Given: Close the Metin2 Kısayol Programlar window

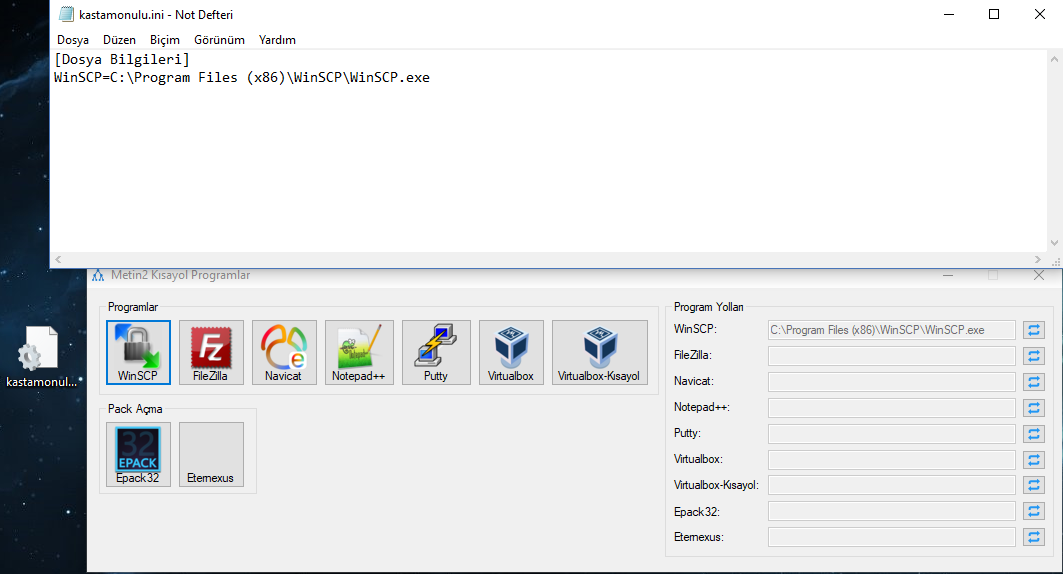Looking at the screenshot, I should (x=1039, y=275).
